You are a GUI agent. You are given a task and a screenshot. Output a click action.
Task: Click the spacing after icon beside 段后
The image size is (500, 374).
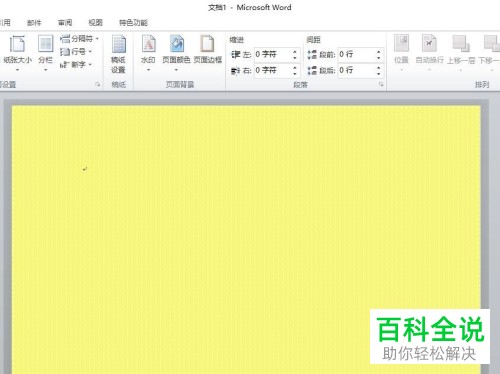pos(312,70)
